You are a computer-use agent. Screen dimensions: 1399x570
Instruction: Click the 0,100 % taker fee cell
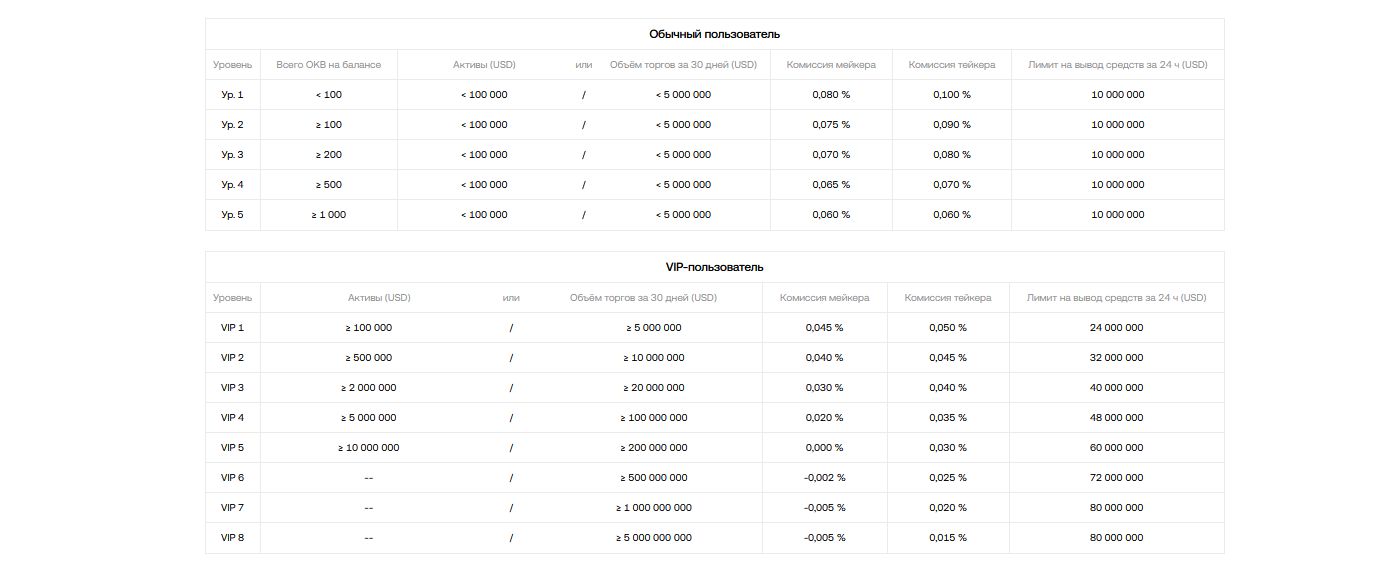click(951, 95)
